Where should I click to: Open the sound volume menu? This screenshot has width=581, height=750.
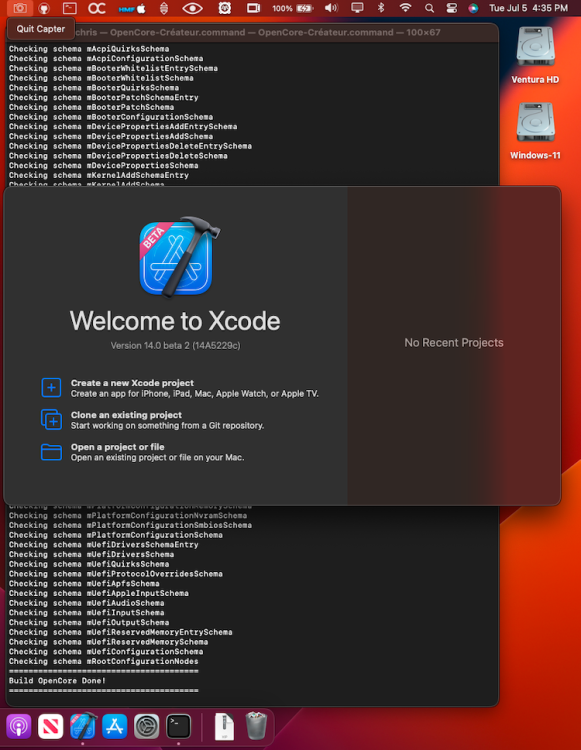[x=331, y=8]
